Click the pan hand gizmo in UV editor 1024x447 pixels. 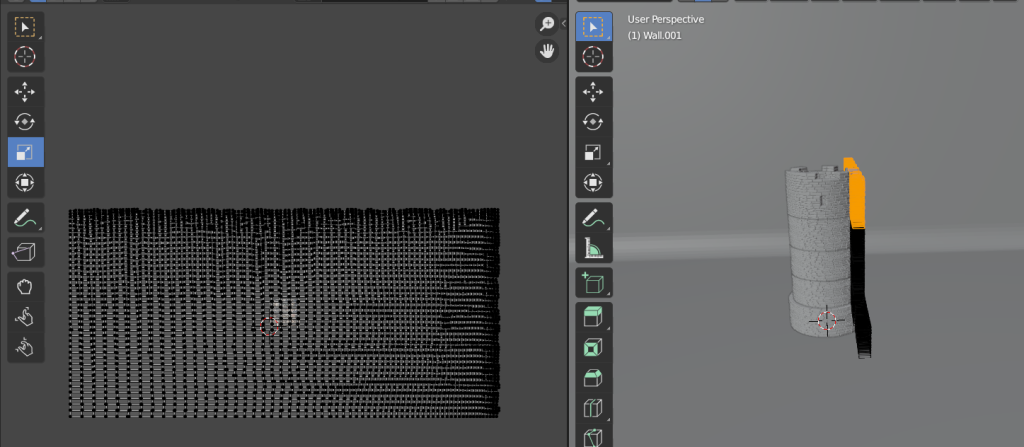point(547,51)
